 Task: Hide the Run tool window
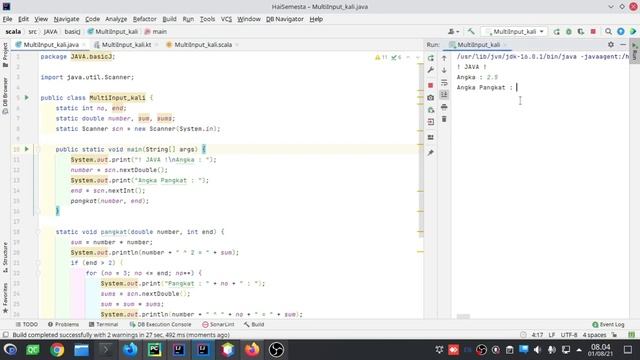(x=623, y=44)
